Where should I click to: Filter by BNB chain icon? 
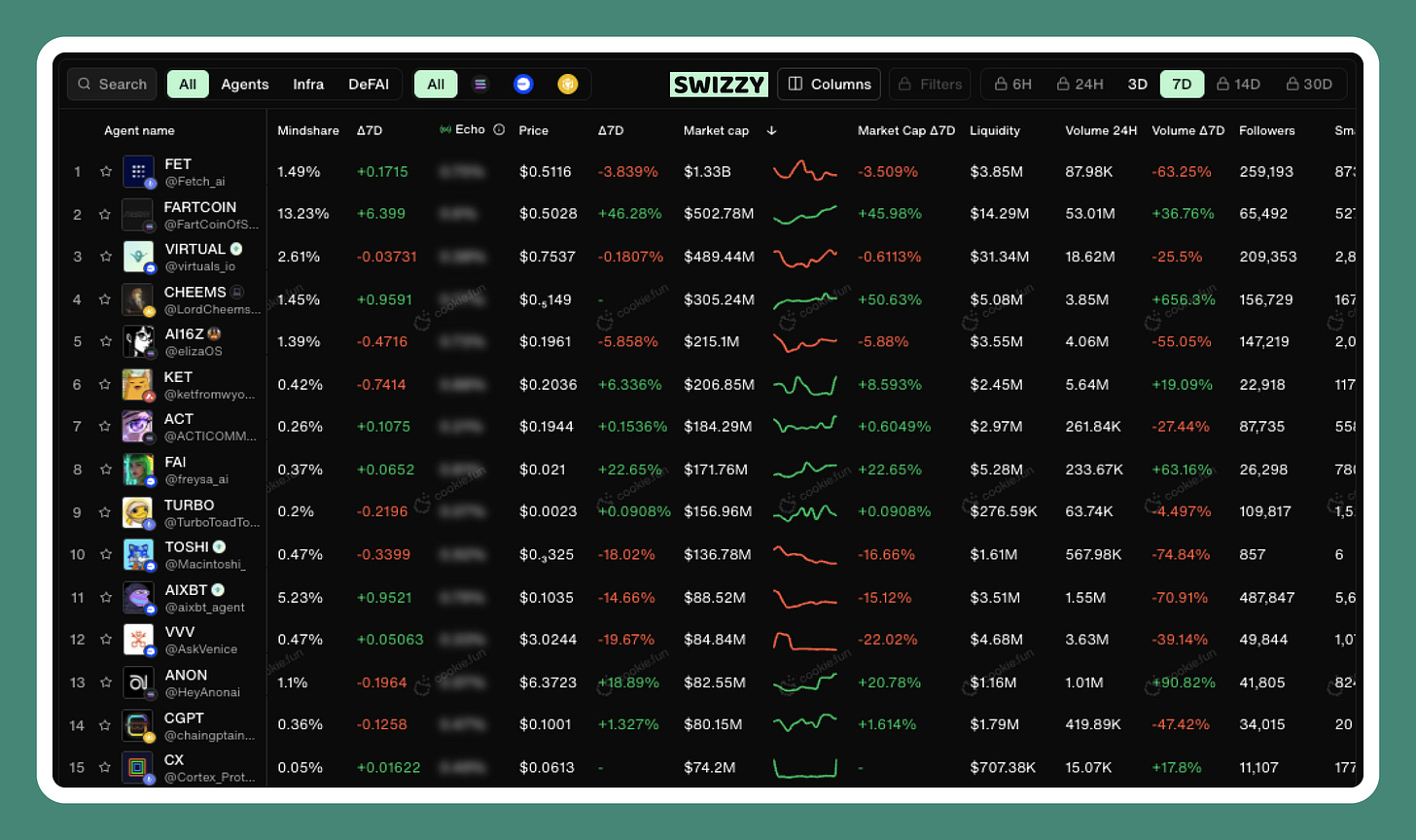click(568, 85)
